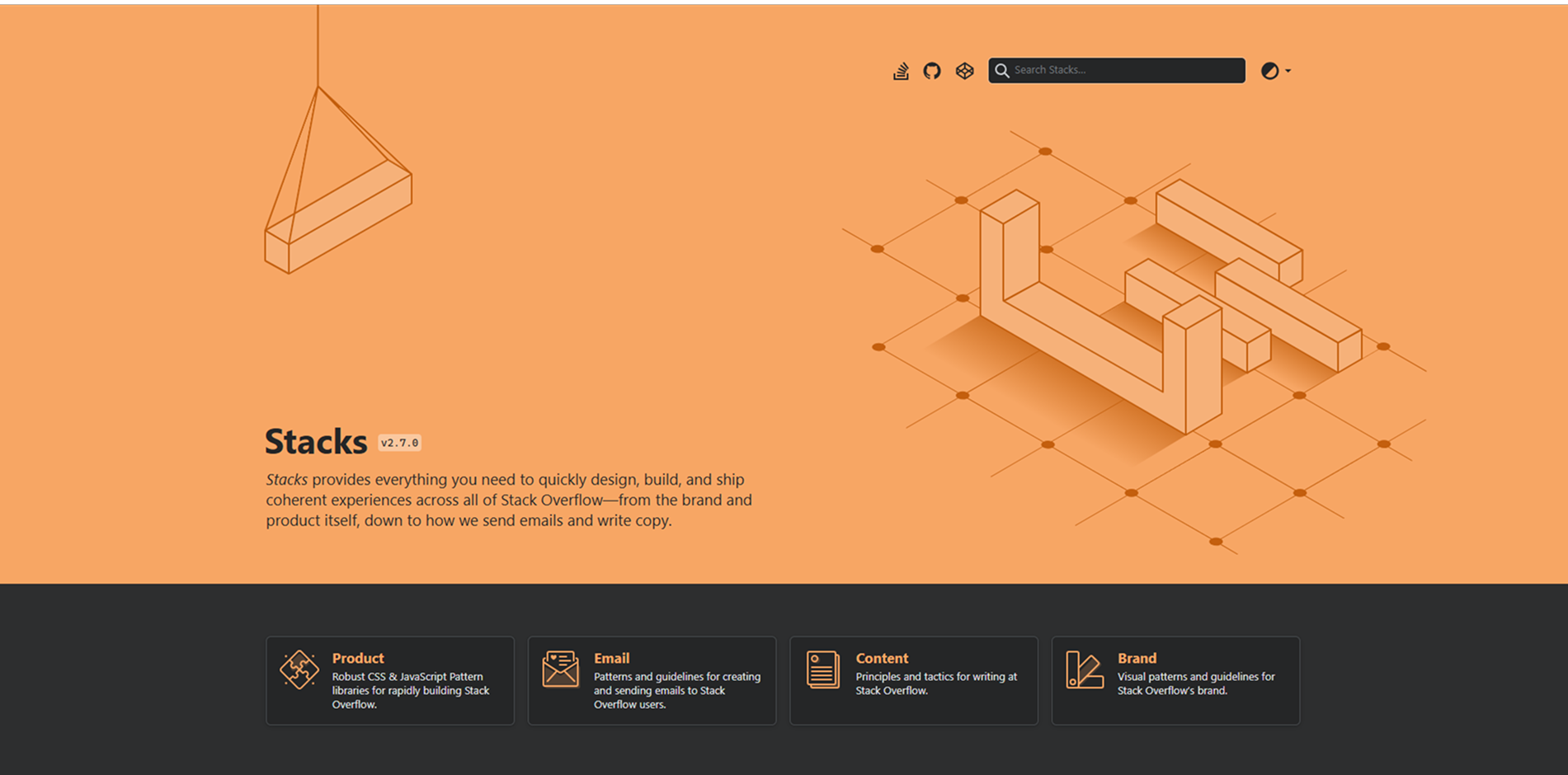Open the Email section link
The width and height of the screenshot is (1568, 775).
(611, 658)
